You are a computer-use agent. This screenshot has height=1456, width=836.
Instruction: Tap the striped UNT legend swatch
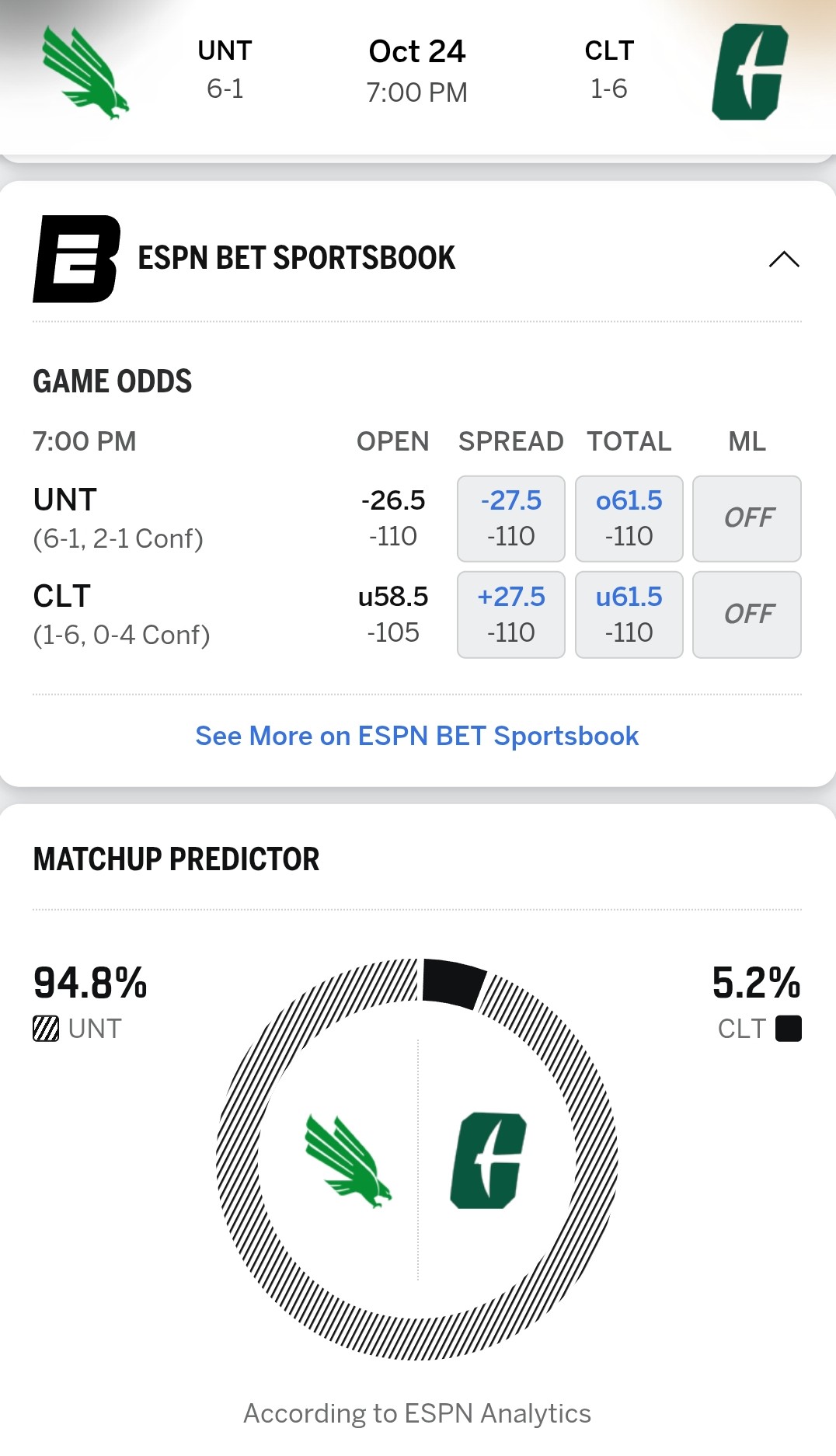coord(46,1029)
